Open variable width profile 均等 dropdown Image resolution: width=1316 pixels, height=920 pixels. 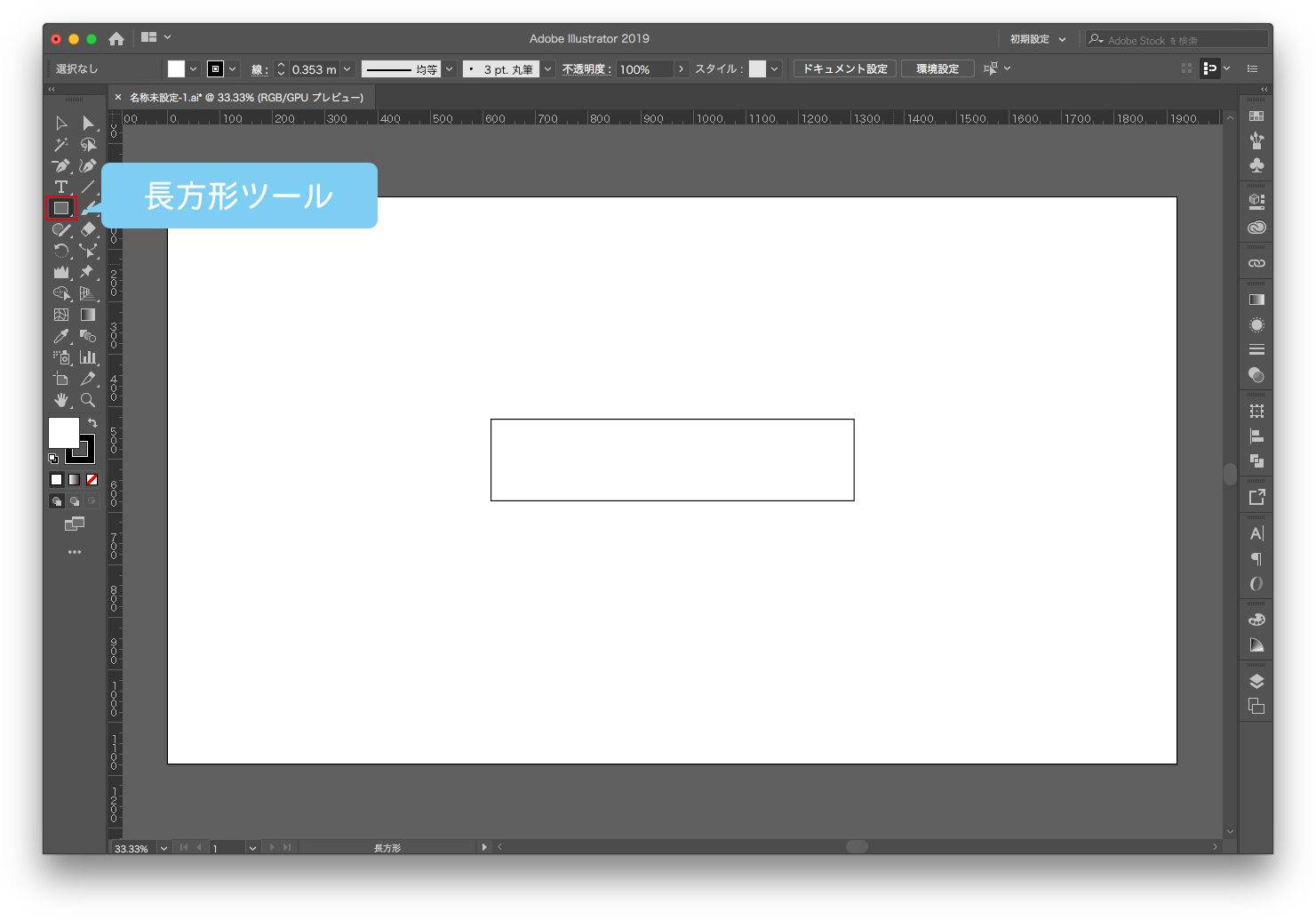[x=449, y=68]
